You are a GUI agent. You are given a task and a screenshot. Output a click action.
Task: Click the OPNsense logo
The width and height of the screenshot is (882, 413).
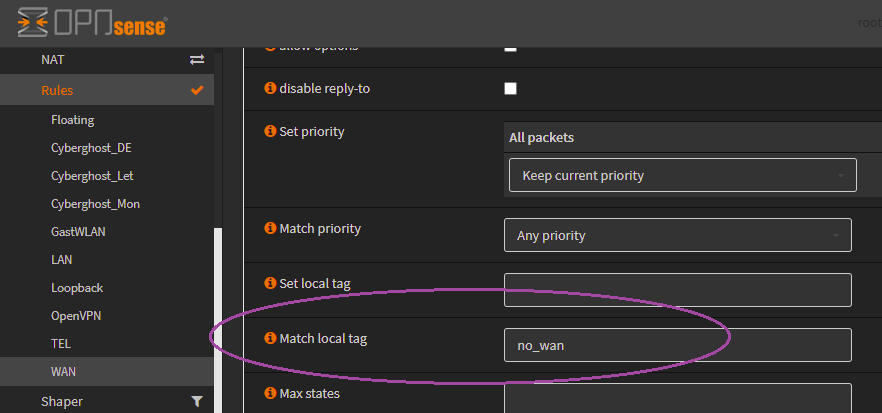click(x=92, y=22)
